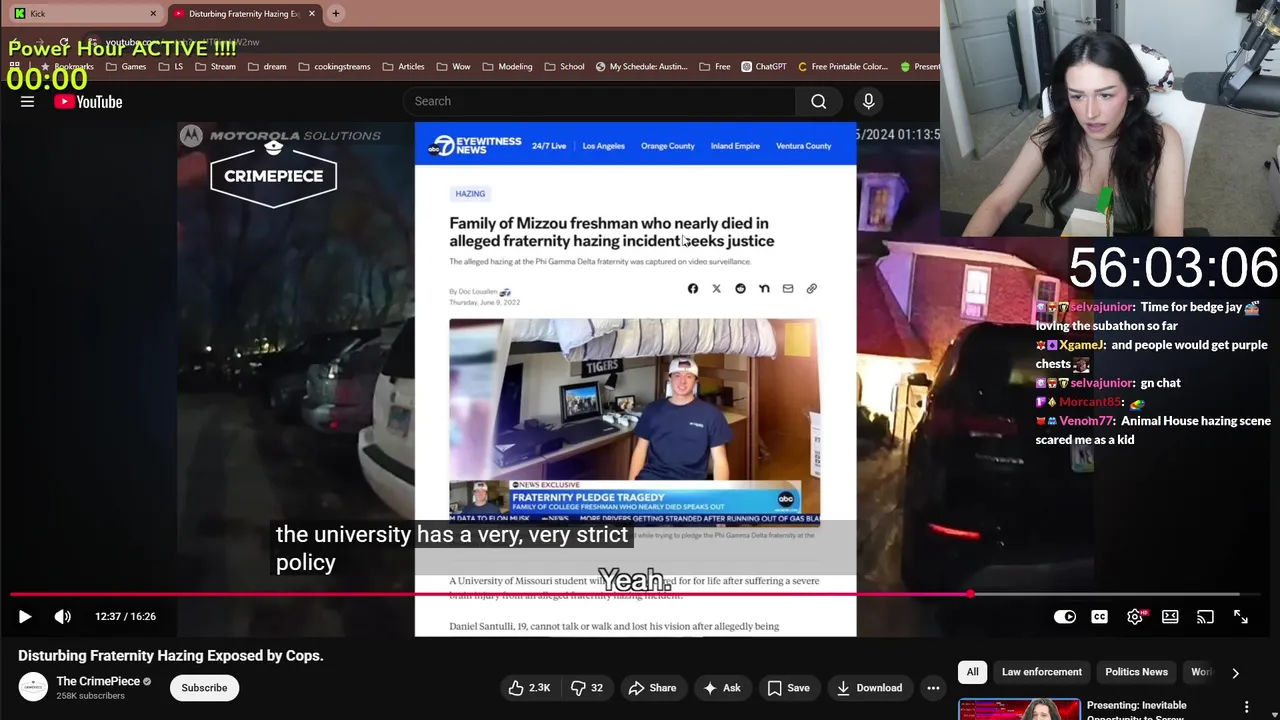Select the Law enforcement filter chip
1280x720 pixels.
point(1041,672)
